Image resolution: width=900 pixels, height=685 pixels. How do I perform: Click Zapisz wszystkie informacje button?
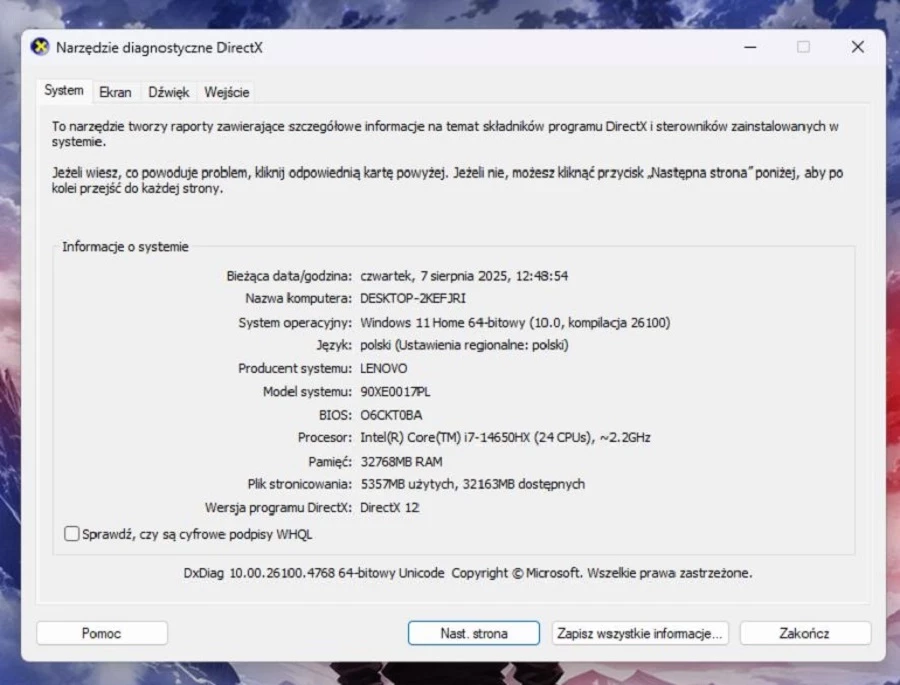point(640,633)
